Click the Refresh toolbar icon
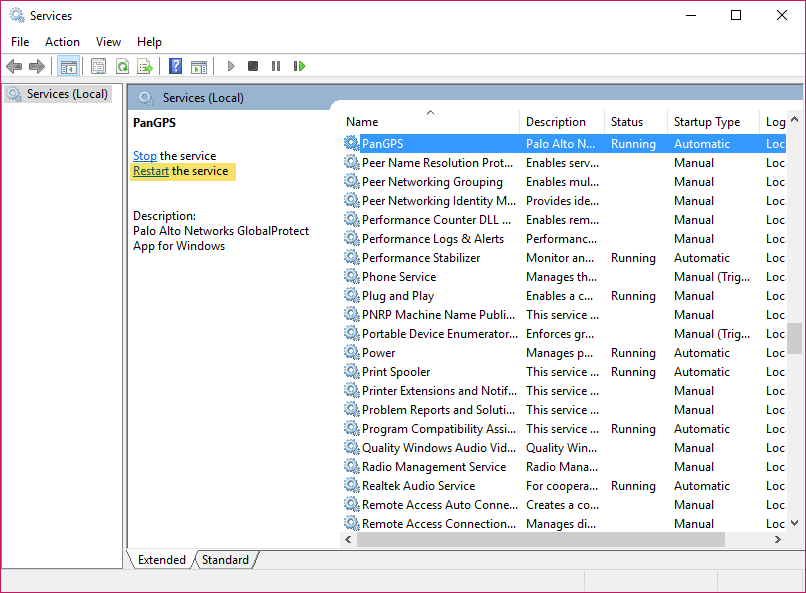806x593 pixels. click(x=122, y=66)
